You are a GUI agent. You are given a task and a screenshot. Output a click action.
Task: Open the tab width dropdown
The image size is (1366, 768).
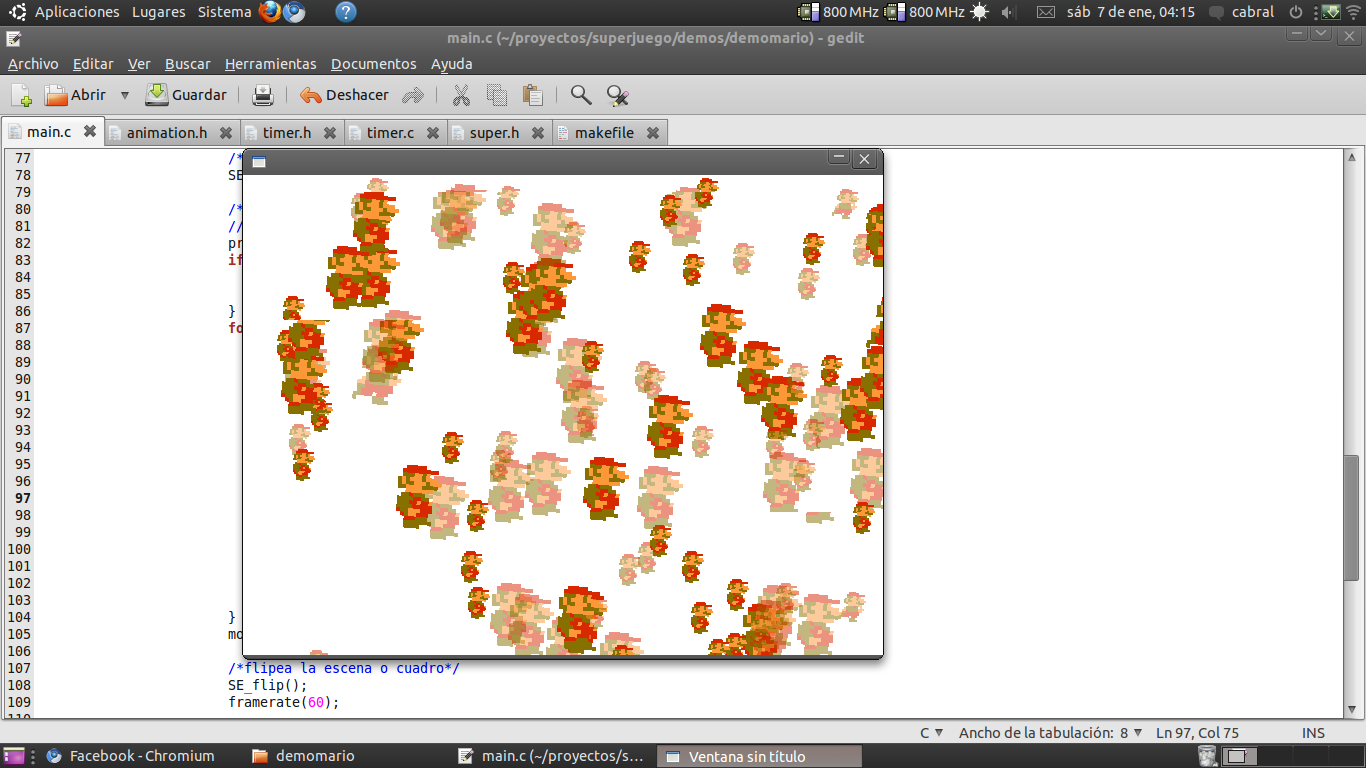tap(1050, 733)
